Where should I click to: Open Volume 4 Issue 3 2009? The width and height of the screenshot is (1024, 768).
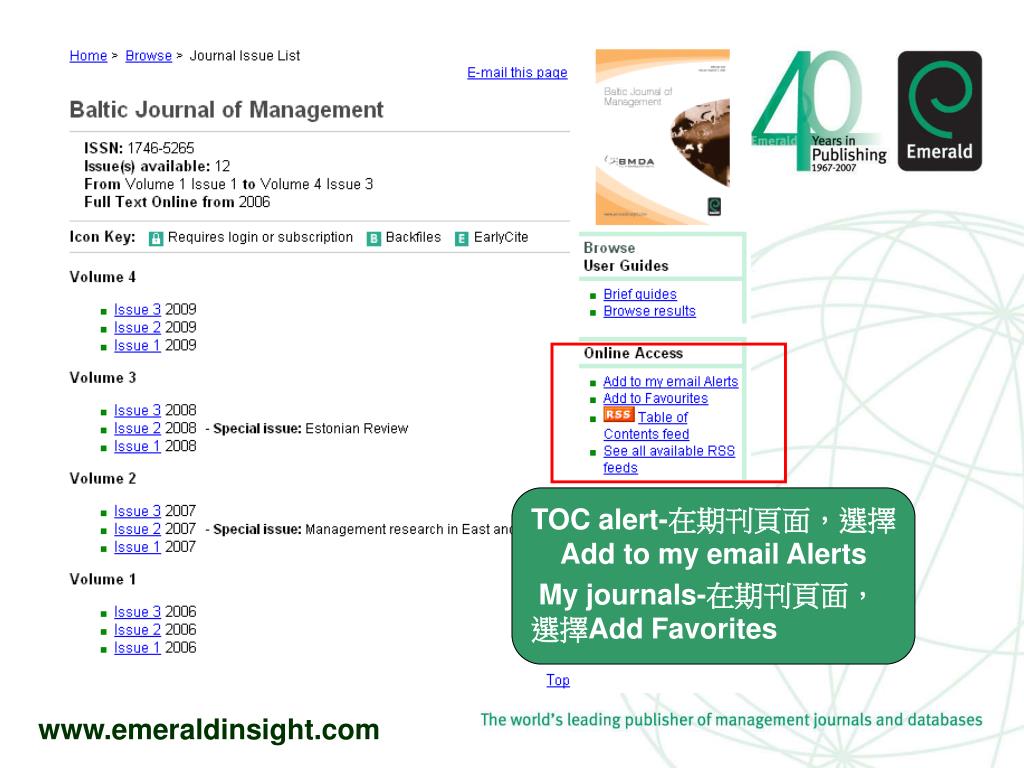point(137,310)
